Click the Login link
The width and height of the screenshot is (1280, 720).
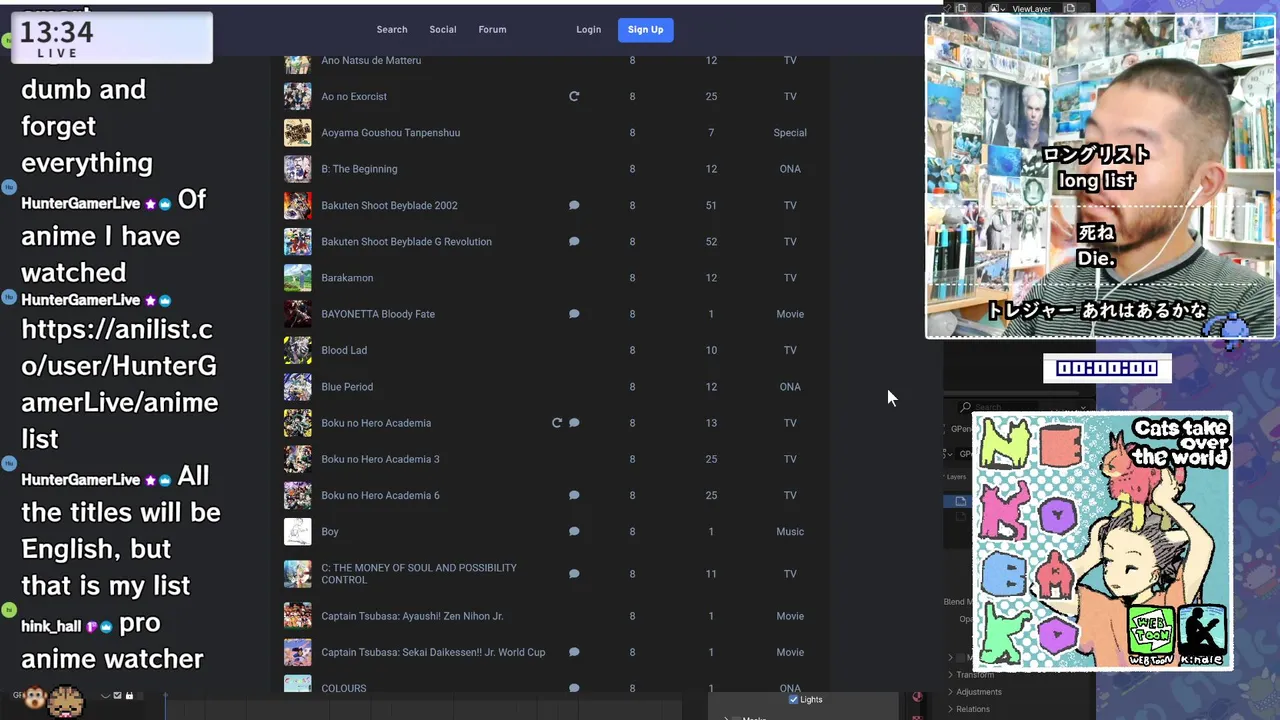(x=589, y=30)
